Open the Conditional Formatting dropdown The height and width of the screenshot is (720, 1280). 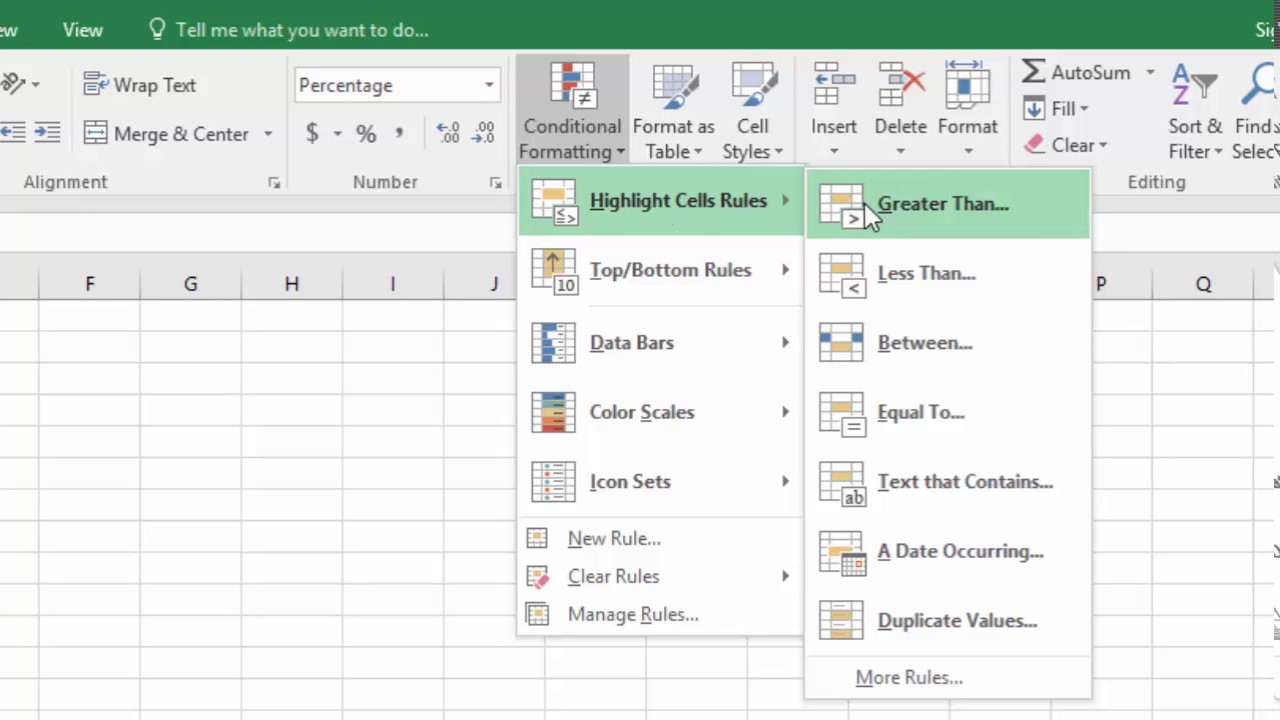click(x=572, y=110)
